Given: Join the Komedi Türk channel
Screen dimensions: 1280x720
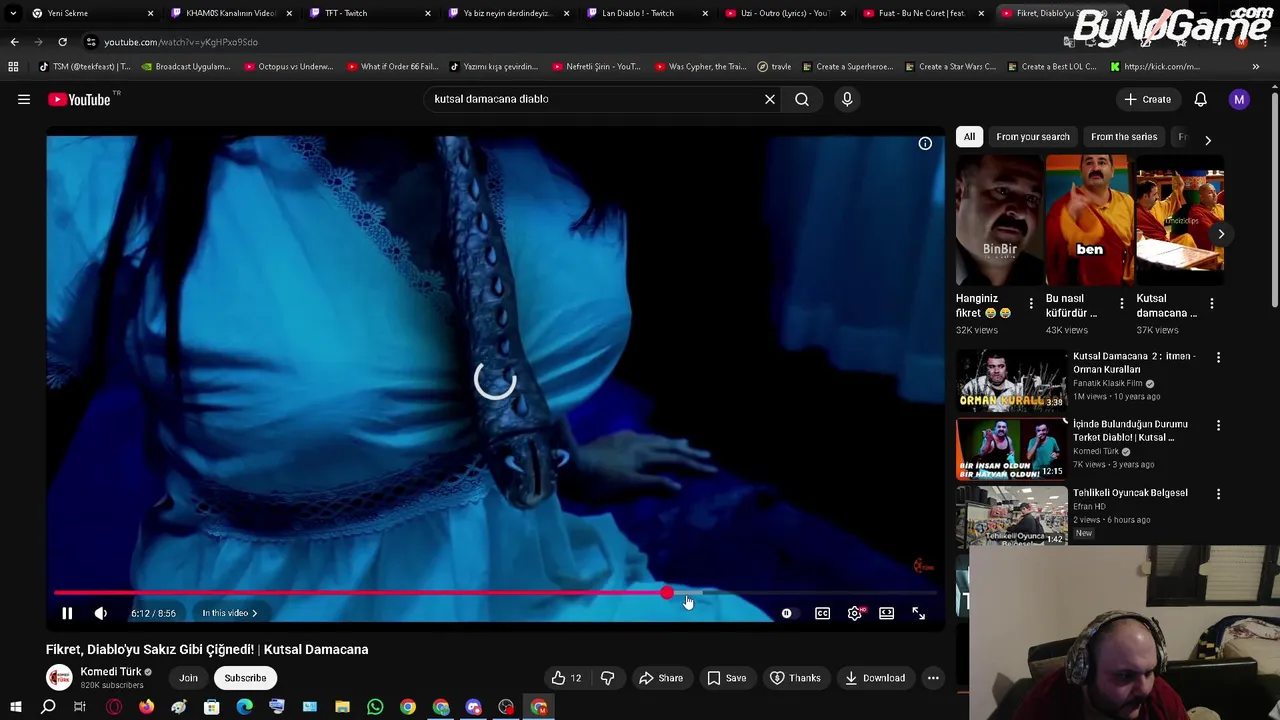Looking at the screenshot, I should click(188, 678).
